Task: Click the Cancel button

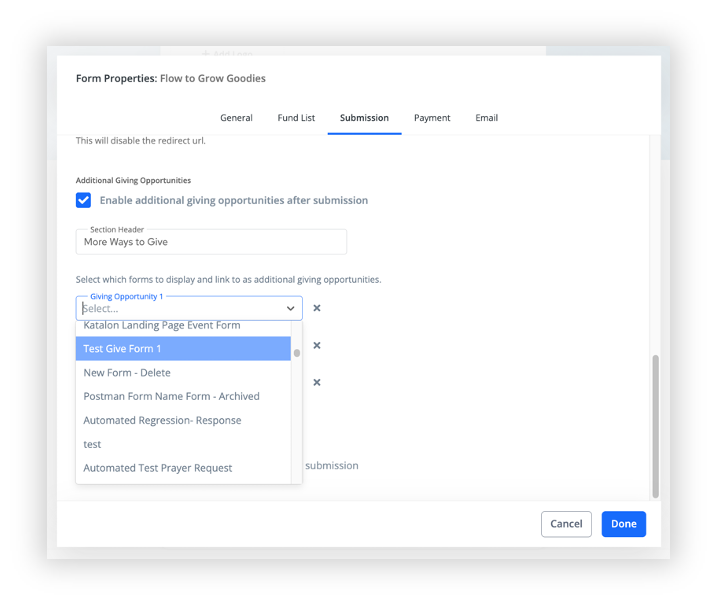Action: point(566,524)
